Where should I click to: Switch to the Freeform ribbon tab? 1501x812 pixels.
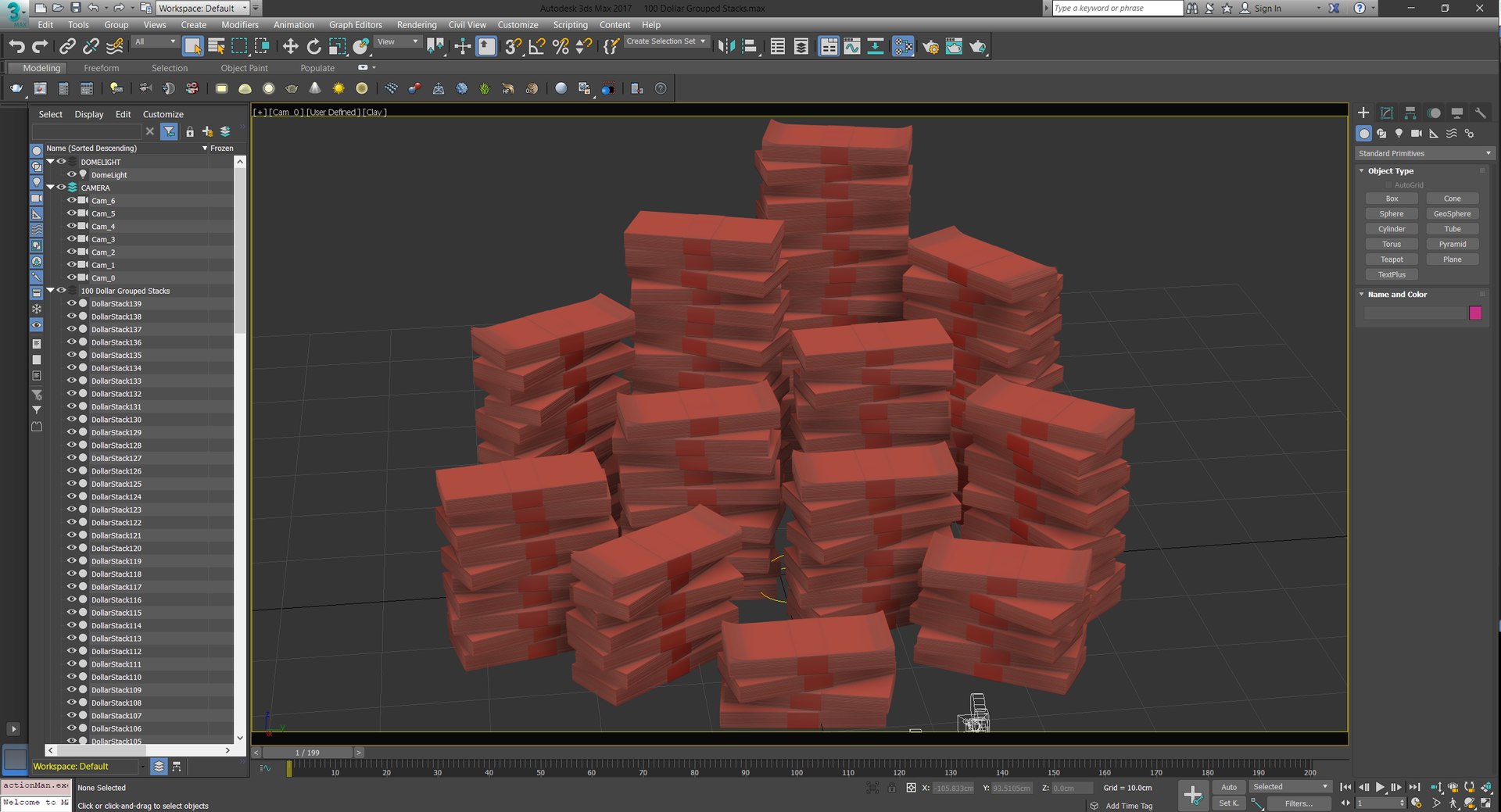[x=102, y=68]
